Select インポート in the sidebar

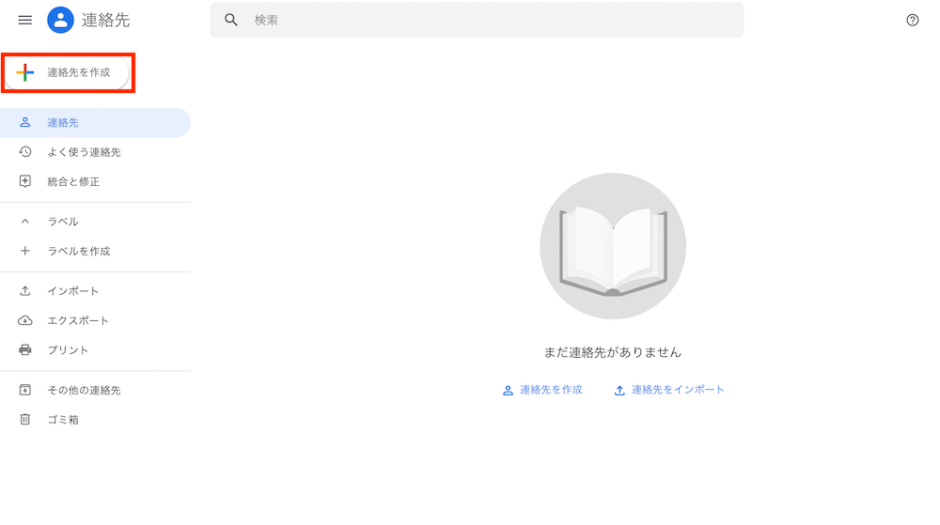[x=73, y=291]
